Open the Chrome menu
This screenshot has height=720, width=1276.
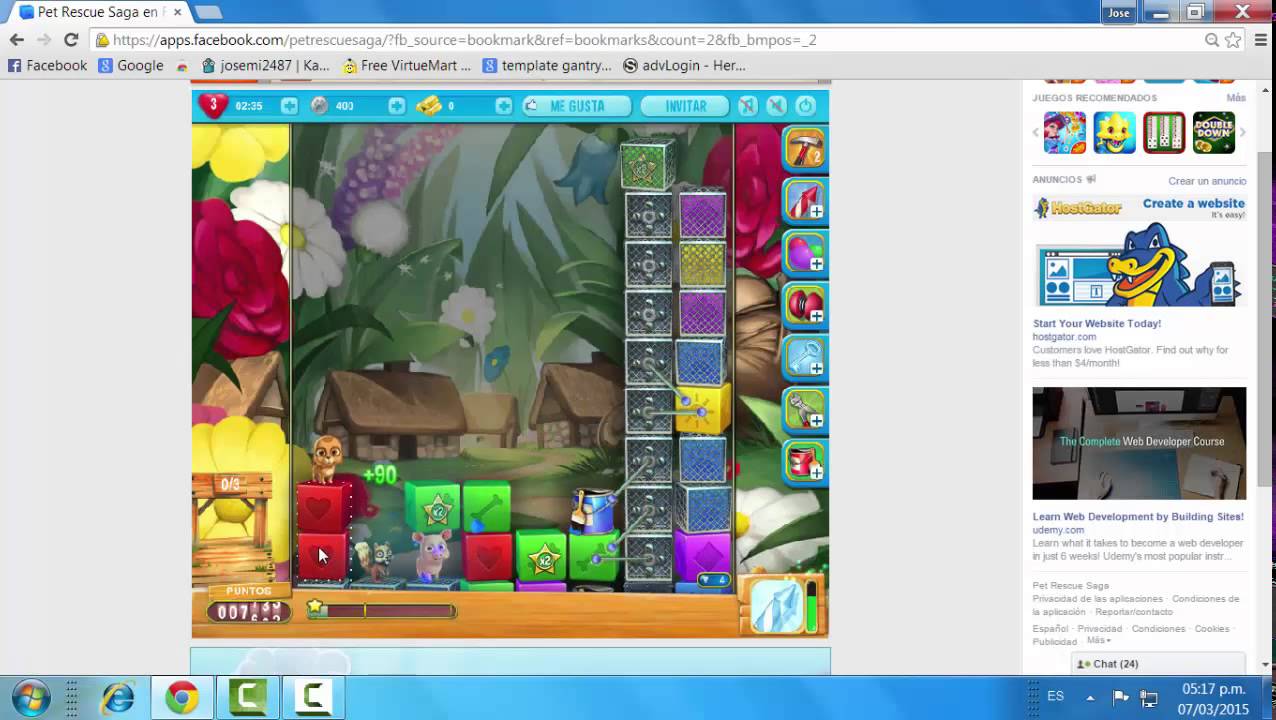click(1259, 40)
